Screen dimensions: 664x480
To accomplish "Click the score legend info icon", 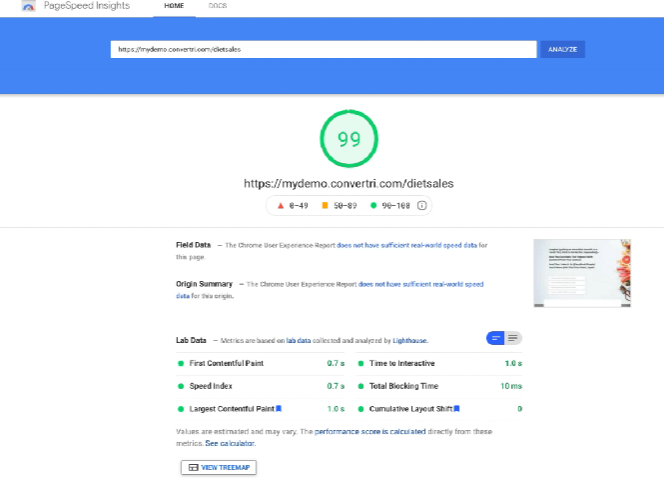I will [x=422, y=205].
